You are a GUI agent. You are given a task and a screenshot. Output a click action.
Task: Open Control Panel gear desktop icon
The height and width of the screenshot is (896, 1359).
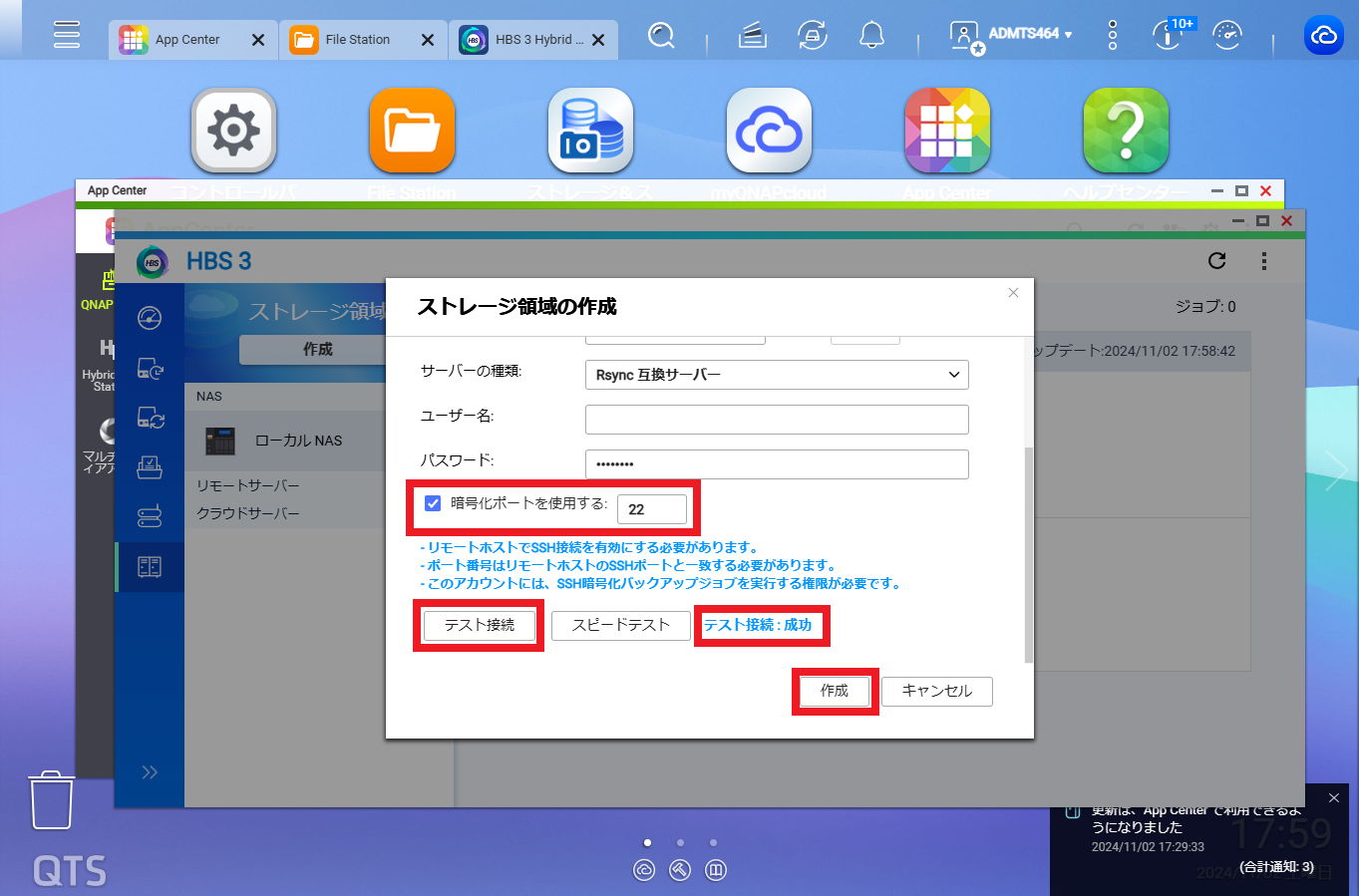coord(233,131)
